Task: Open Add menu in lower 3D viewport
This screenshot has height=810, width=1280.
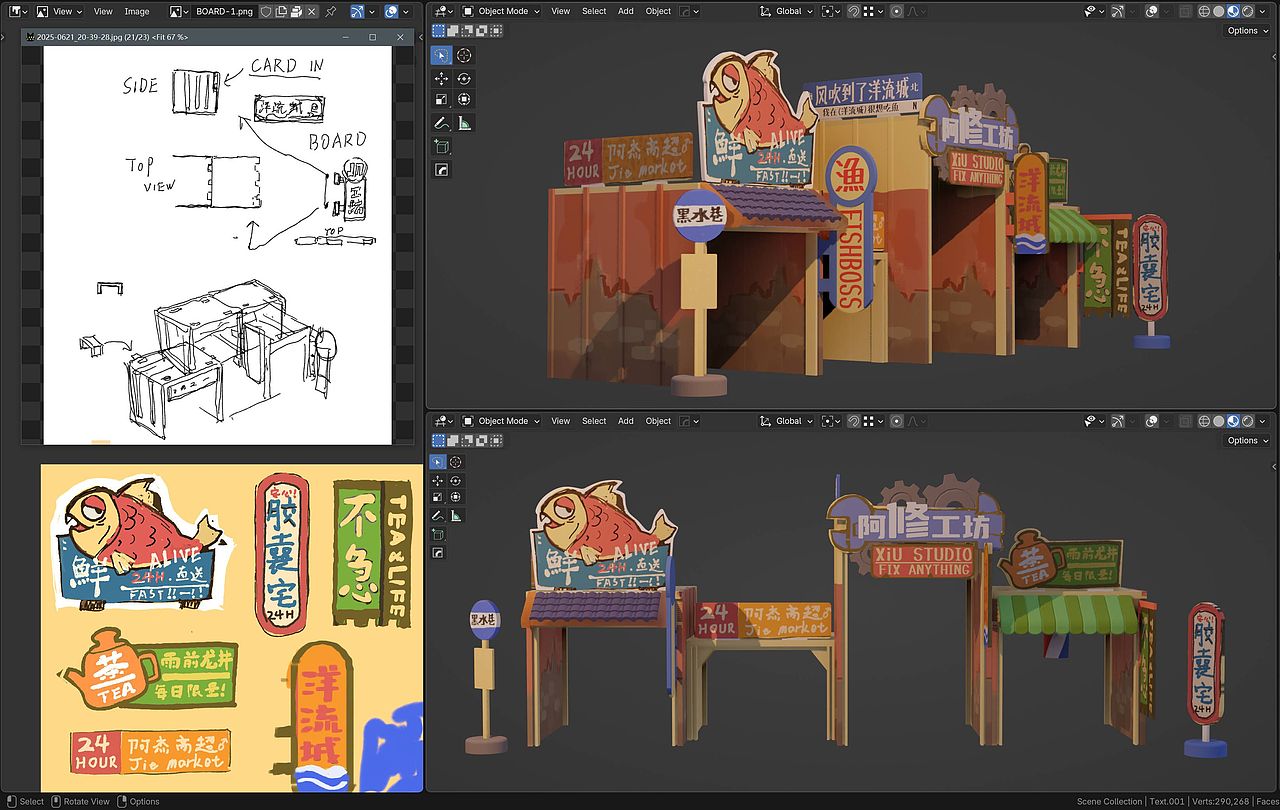Action: pos(626,421)
